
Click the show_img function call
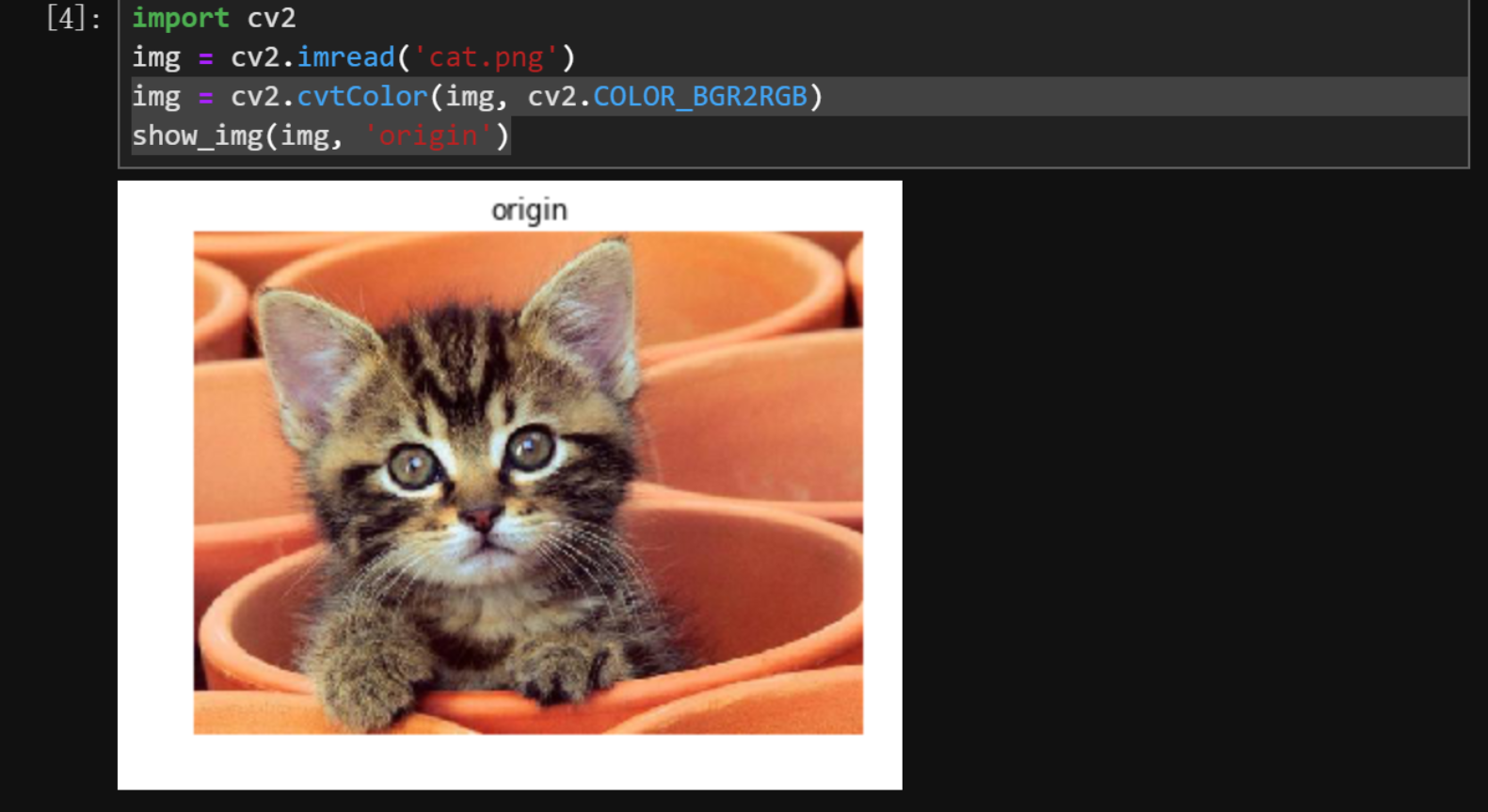pos(198,136)
